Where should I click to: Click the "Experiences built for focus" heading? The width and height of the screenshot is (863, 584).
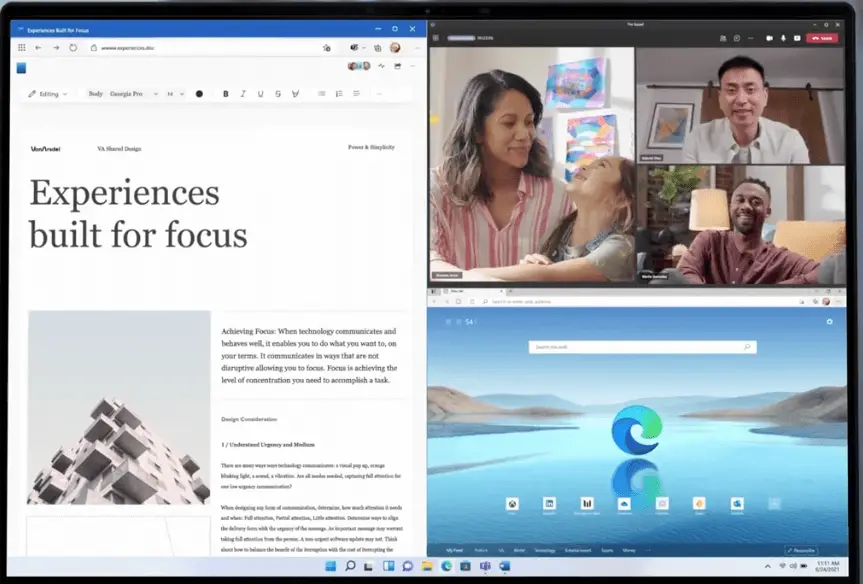[138, 214]
